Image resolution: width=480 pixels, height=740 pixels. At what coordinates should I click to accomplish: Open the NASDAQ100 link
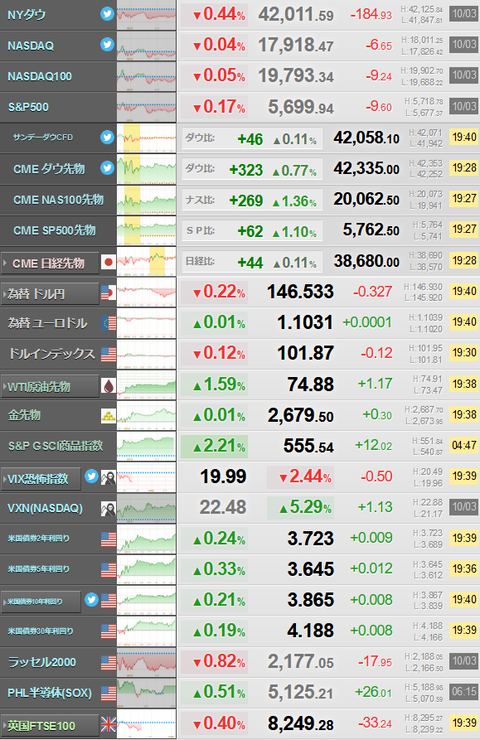click(x=40, y=76)
